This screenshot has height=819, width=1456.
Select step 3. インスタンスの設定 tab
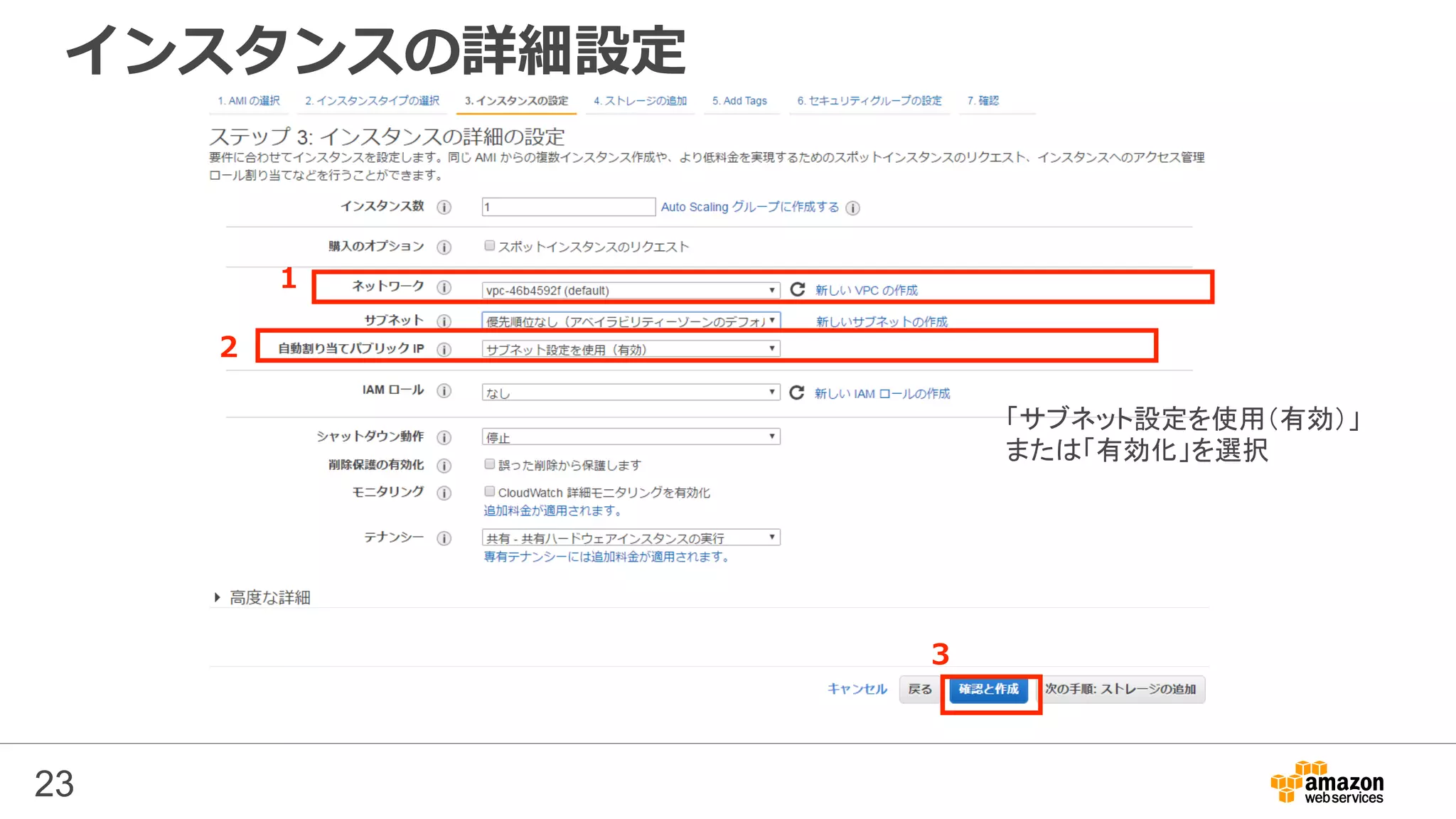[516, 101]
